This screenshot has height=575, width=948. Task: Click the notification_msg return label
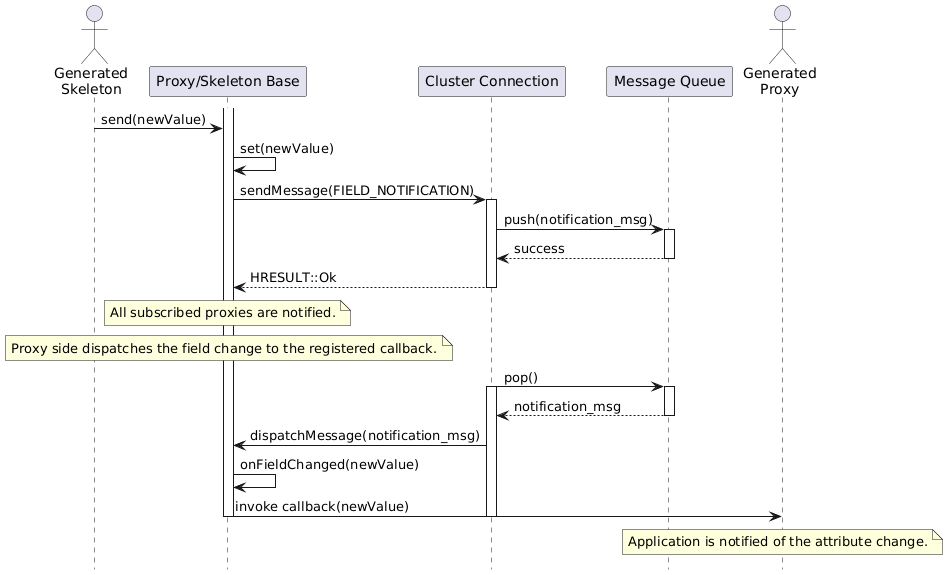click(567, 407)
